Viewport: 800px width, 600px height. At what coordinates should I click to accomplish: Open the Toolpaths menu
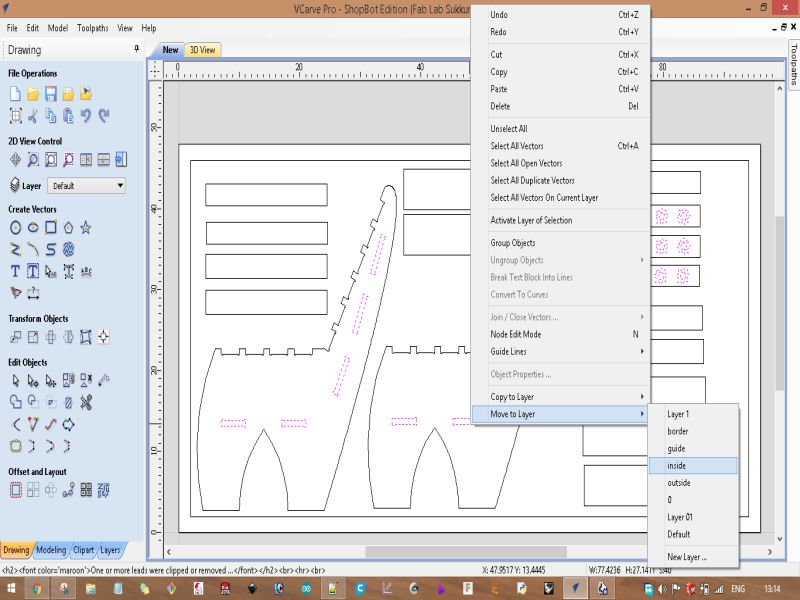point(92,28)
